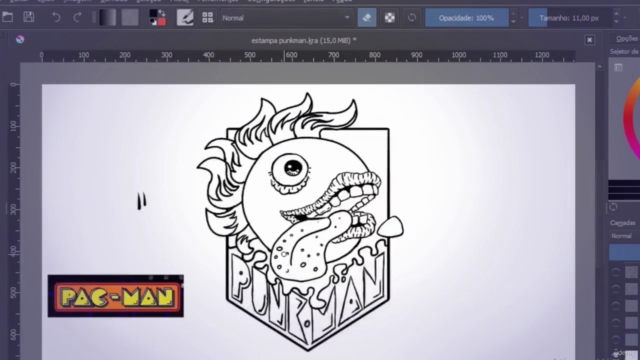Increase brush size with the stepper arrow
640x360 pixels.
pos(617,13)
